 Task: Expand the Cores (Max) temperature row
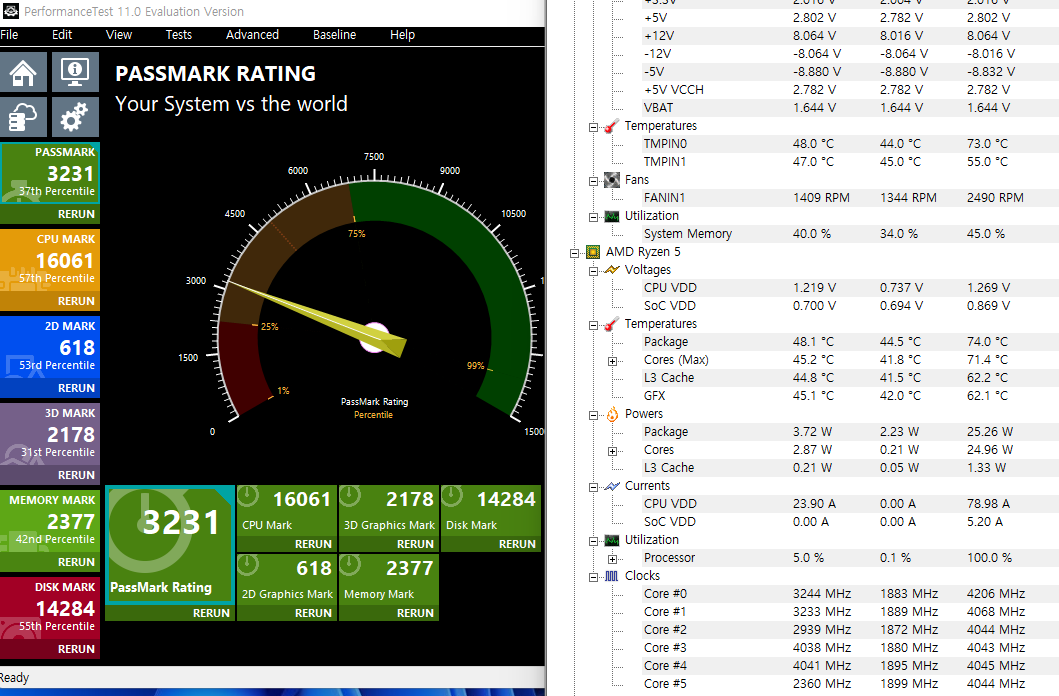click(x=612, y=361)
